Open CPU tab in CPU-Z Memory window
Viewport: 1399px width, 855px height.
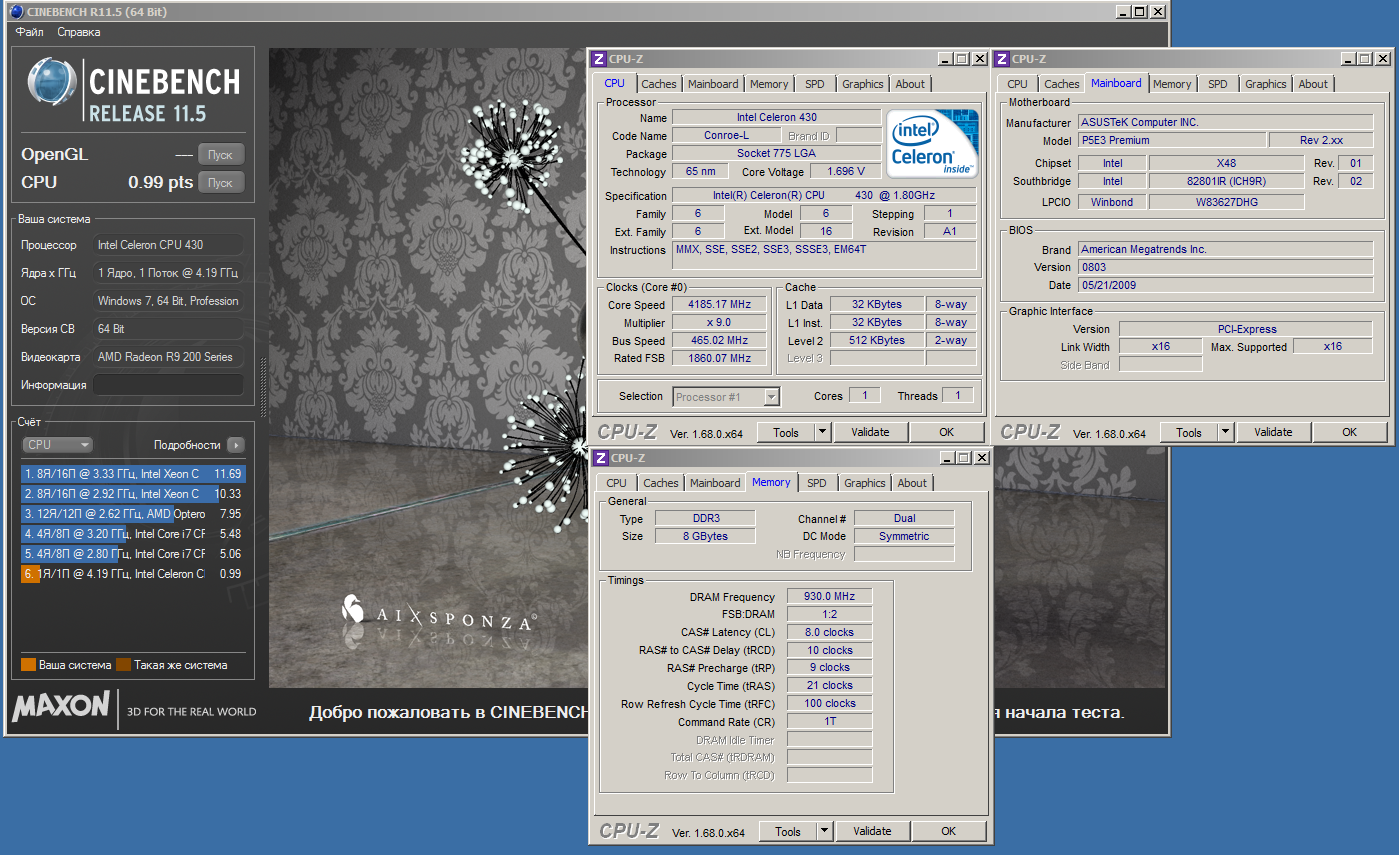point(617,483)
